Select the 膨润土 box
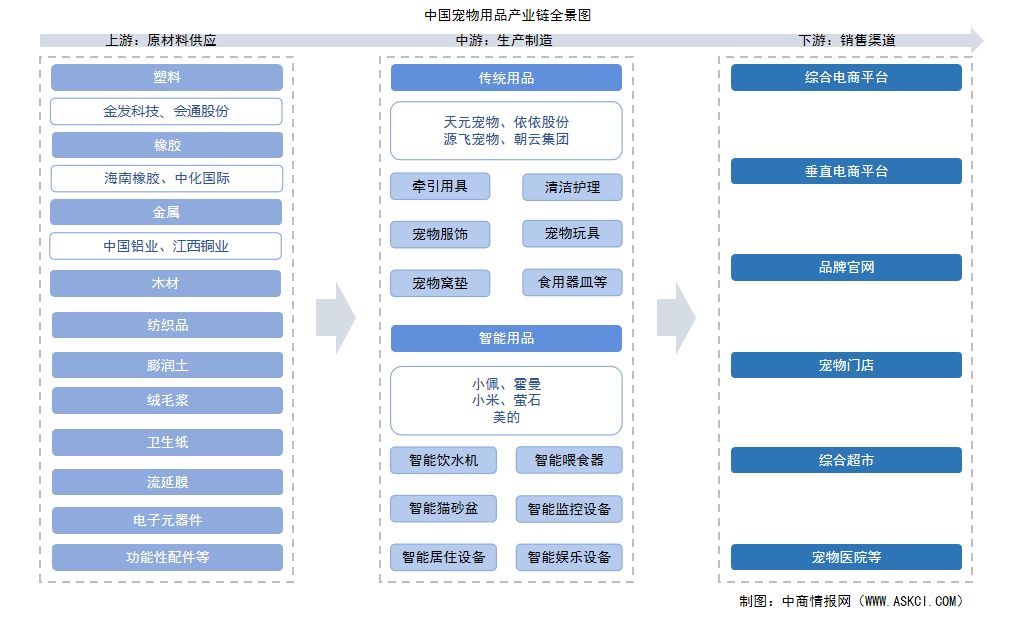The image size is (1012, 618). [167, 365]
